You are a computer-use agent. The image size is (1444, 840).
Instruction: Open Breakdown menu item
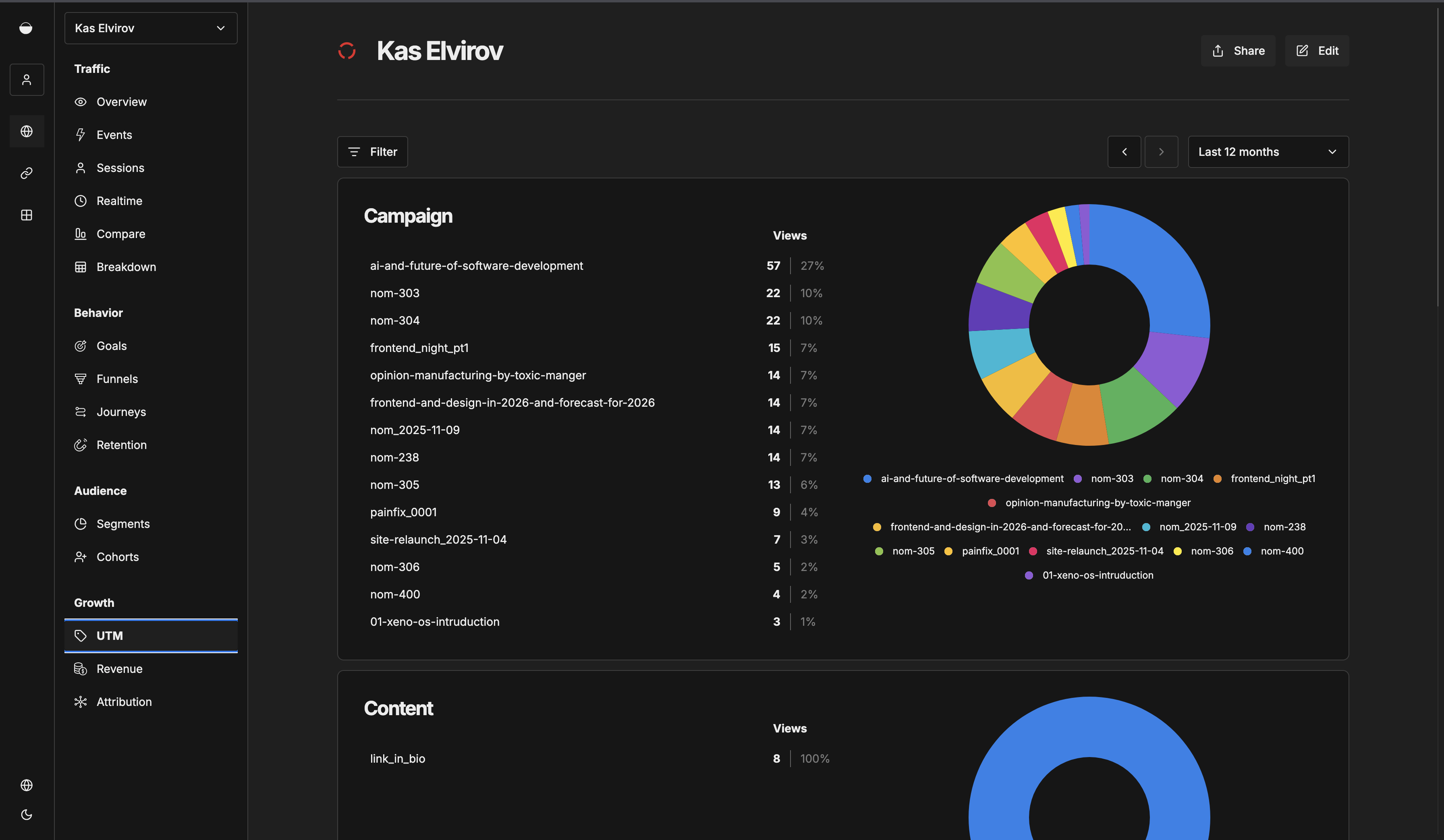tap(151, 267)
